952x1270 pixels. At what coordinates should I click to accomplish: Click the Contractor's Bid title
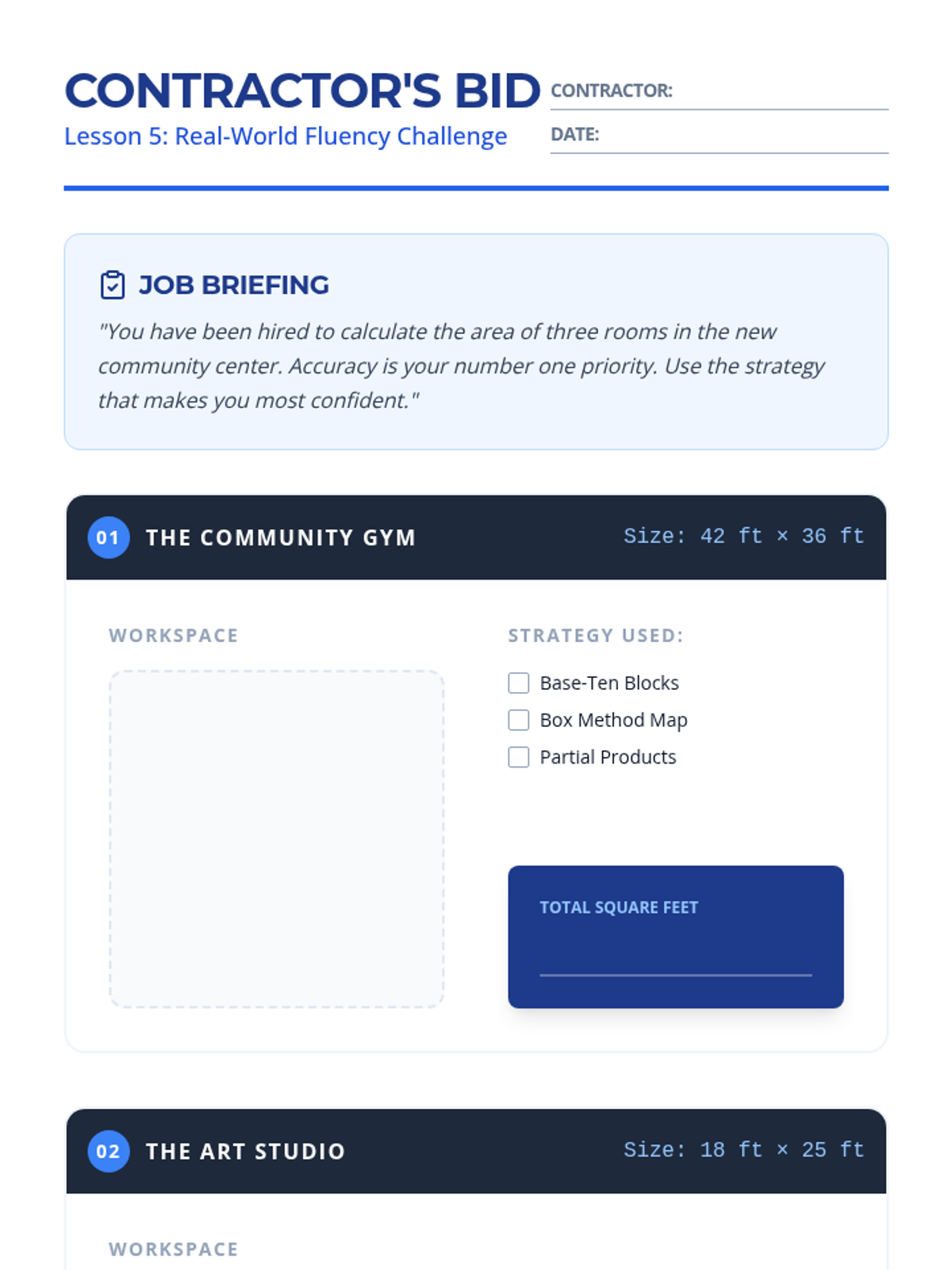(302, 90)
